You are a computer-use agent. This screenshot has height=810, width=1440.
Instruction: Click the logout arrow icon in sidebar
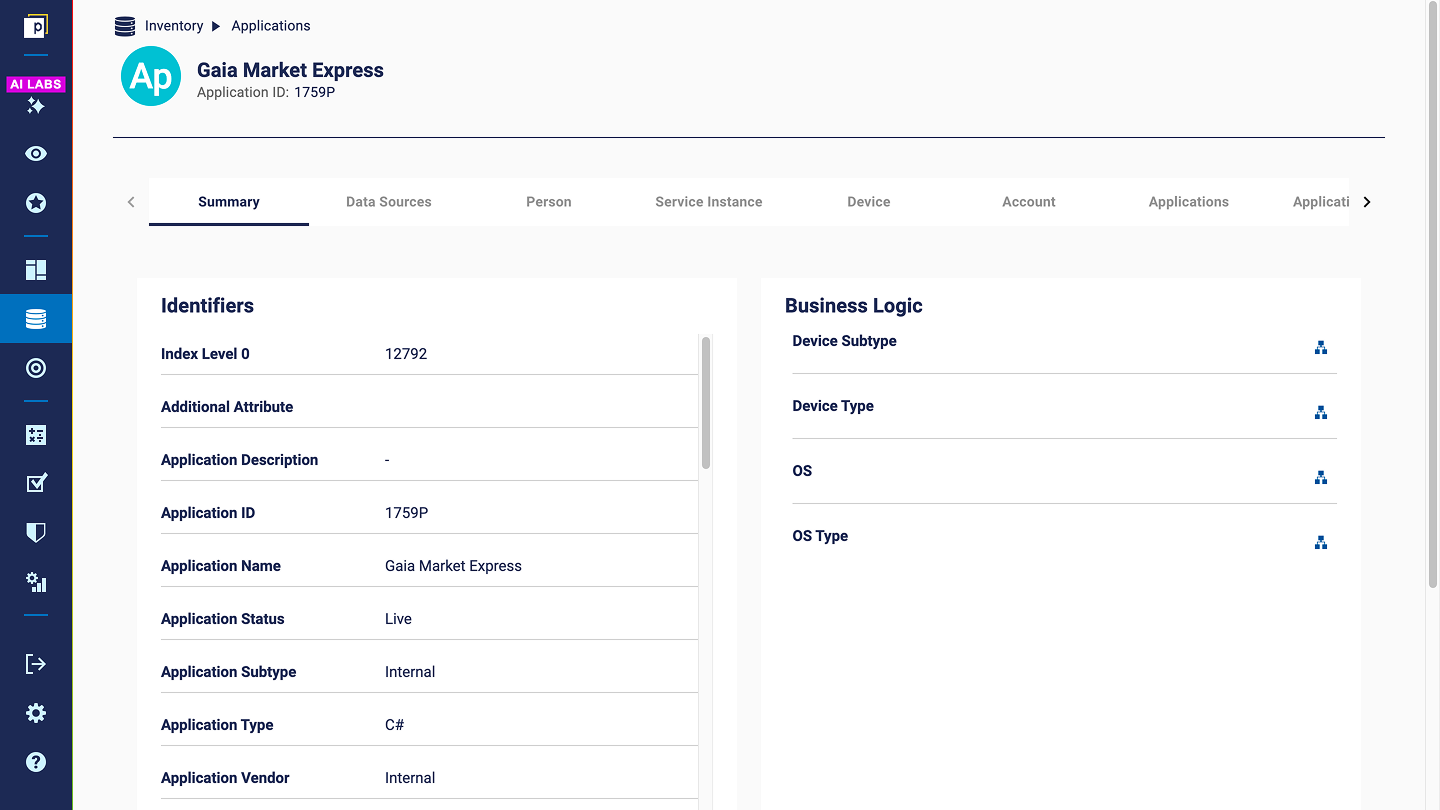pos(36,664)
